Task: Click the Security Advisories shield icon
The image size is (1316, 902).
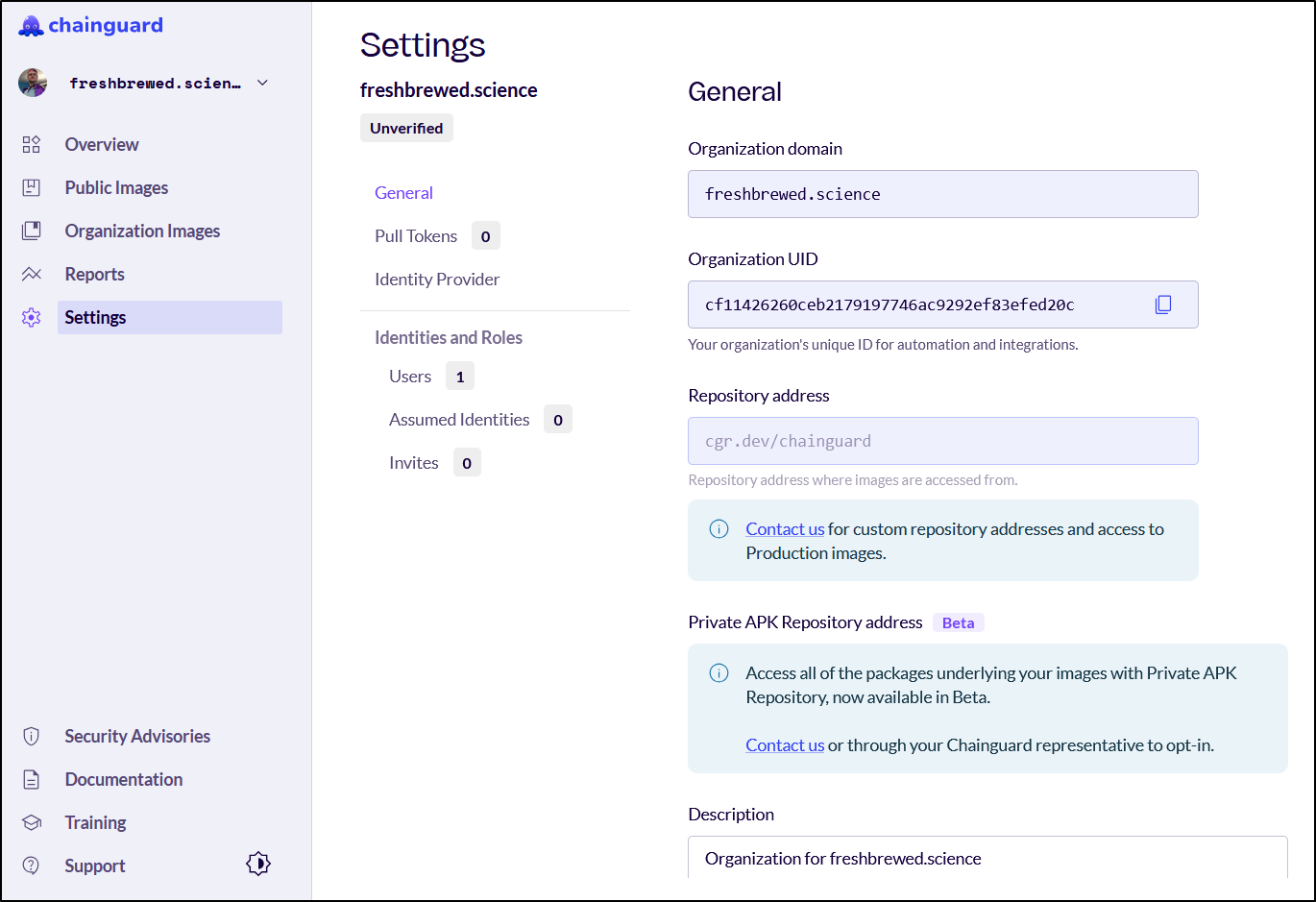Action: click(32, 736)
